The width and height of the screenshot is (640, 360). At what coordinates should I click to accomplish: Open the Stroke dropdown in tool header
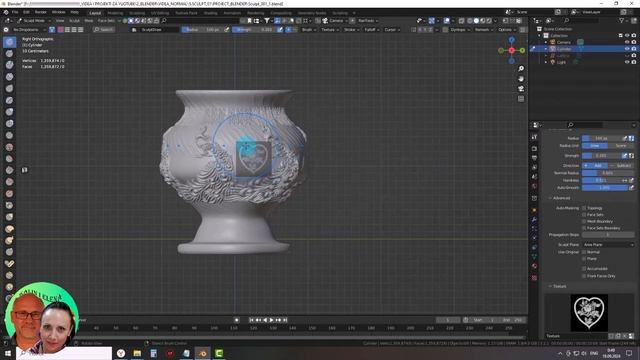click(x=351, y=30)
